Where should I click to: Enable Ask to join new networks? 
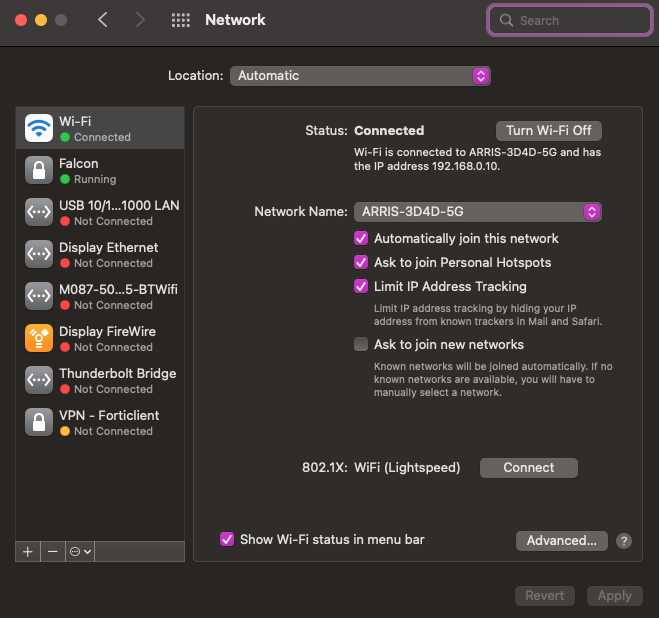point(361,344)
